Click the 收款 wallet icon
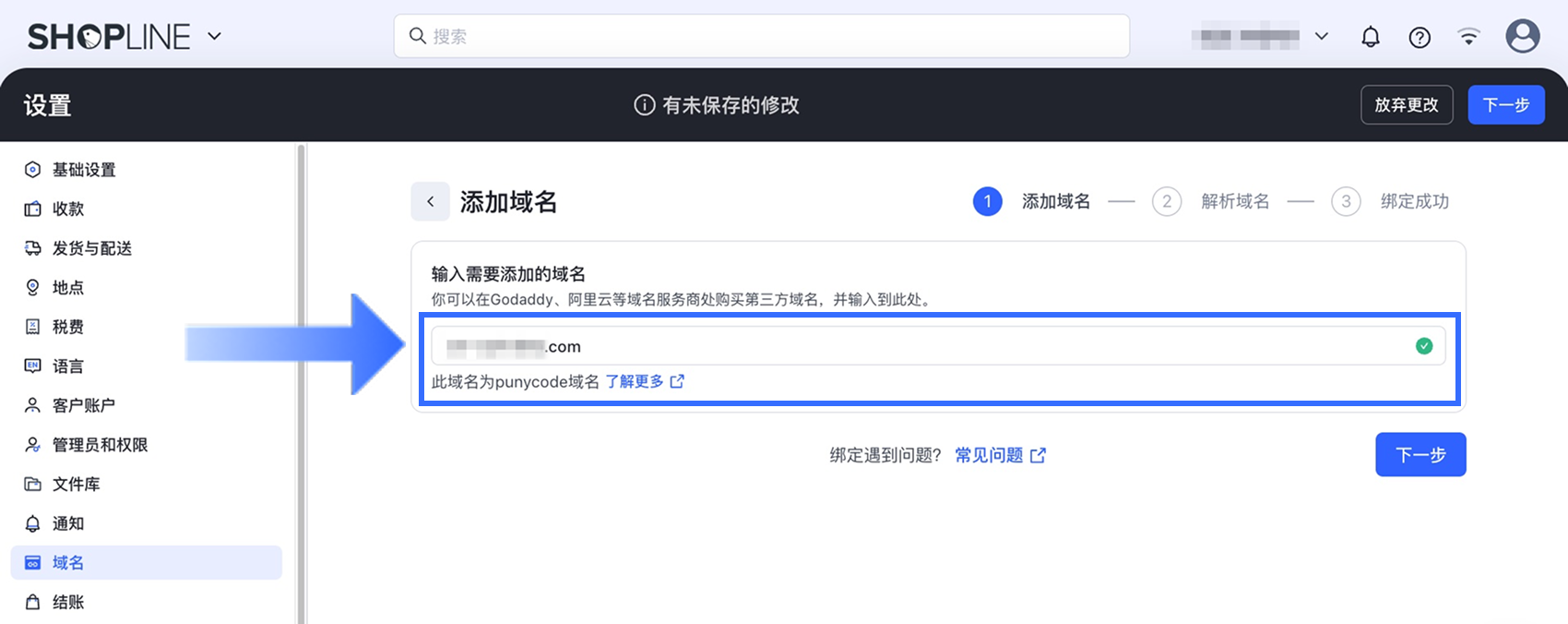The width and height of the screenshot is (1568, 624). click(x=33, y=209)
